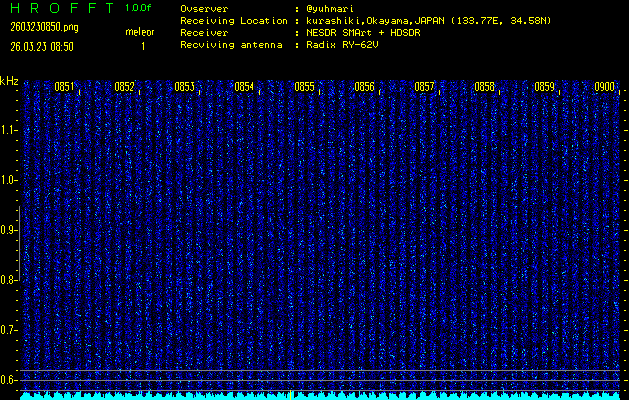Select the 0900 time marker
The height and width of the screenshot is (400, 629).
604,87
